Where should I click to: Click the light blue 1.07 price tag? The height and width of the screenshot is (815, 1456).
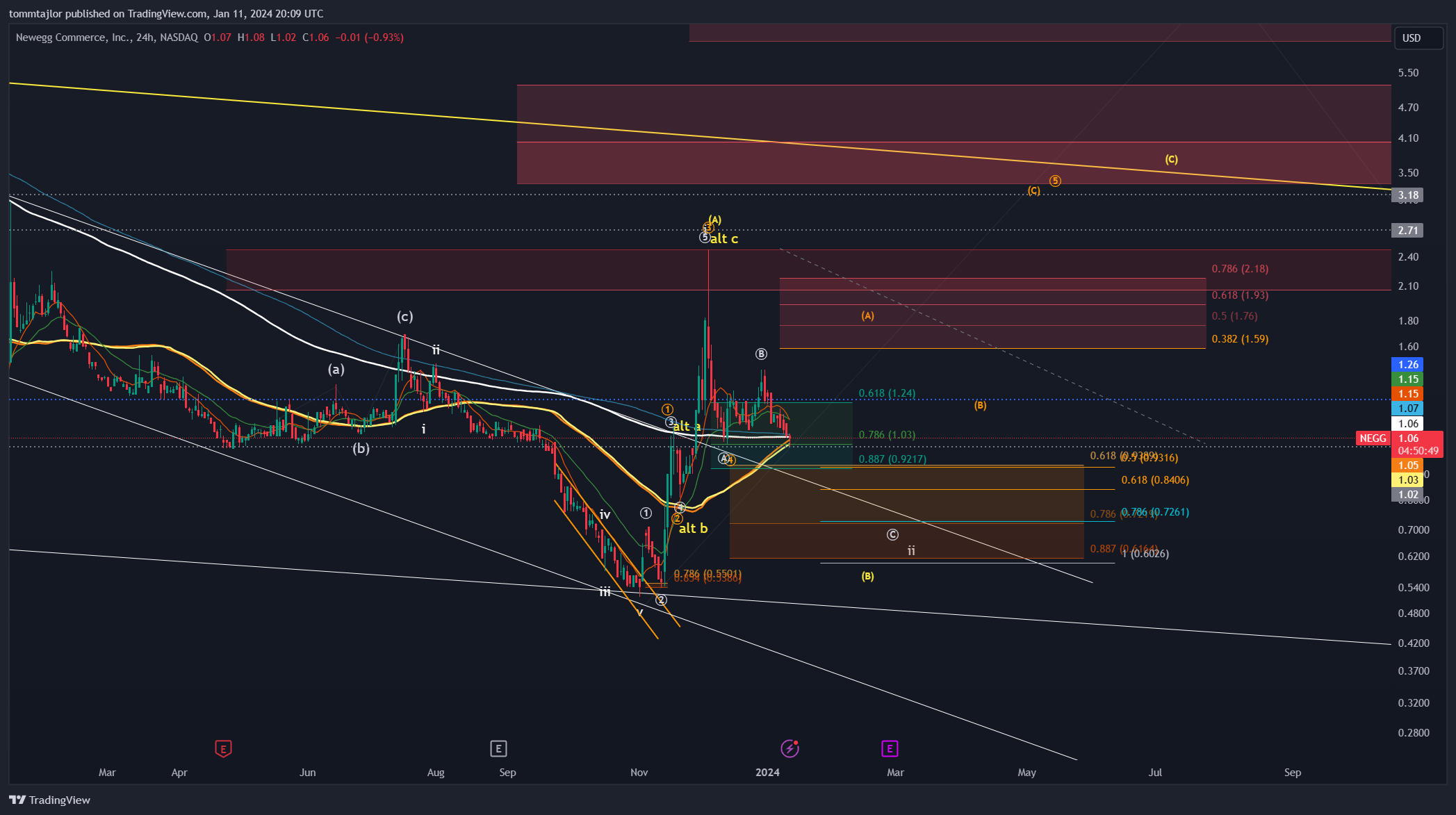click(x=1408, y=409)
